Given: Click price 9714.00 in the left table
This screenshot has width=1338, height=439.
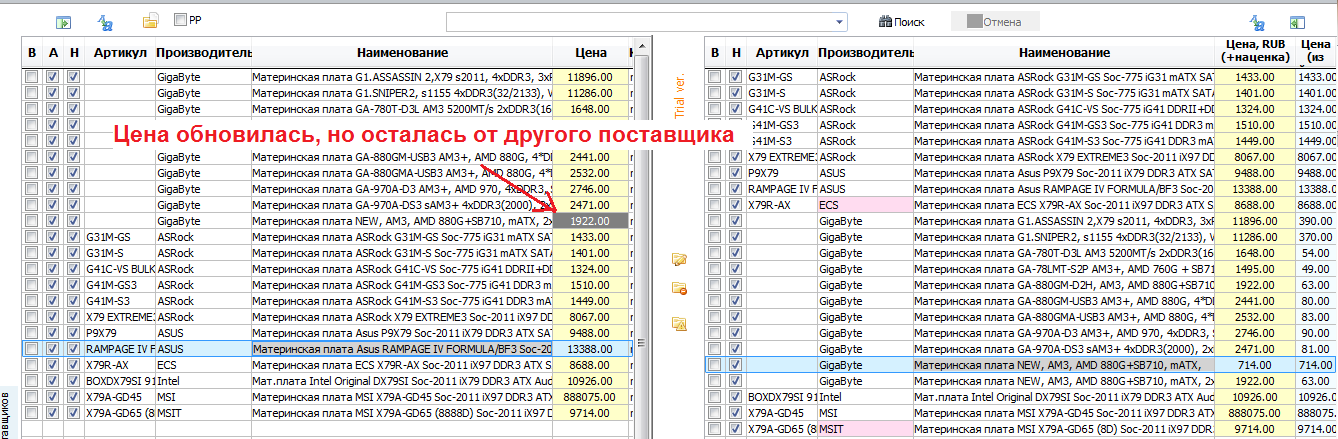Looking at the screenshot, I should click(590, 413).
